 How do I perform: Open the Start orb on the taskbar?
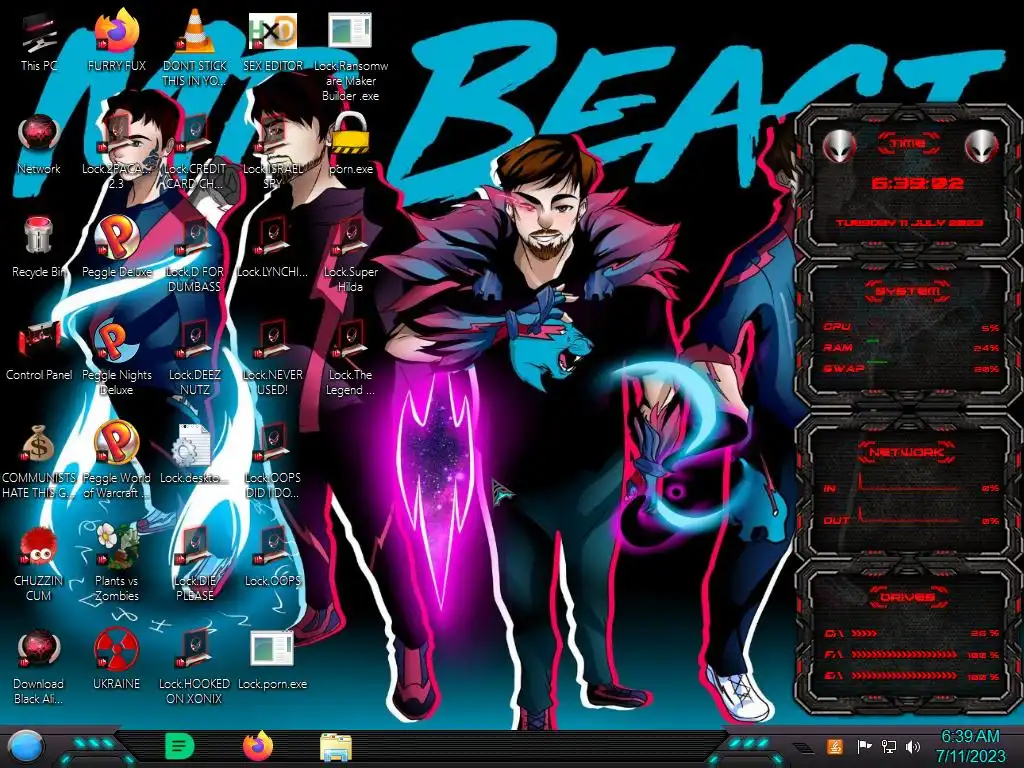point(26,748)
